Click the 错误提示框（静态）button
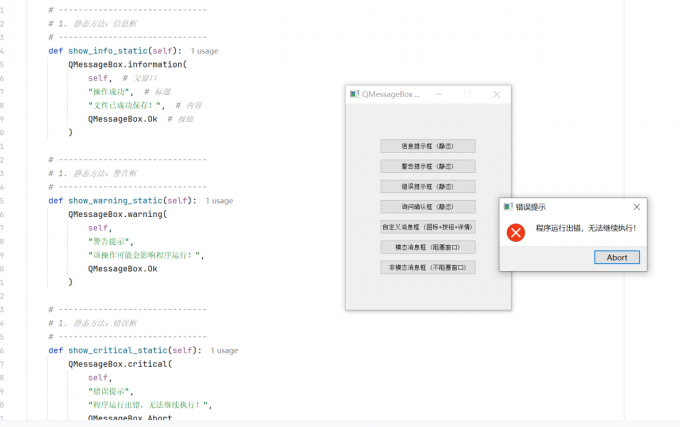Image resolution: width=680 pixels, height=427 pixels. click(428, 186)
